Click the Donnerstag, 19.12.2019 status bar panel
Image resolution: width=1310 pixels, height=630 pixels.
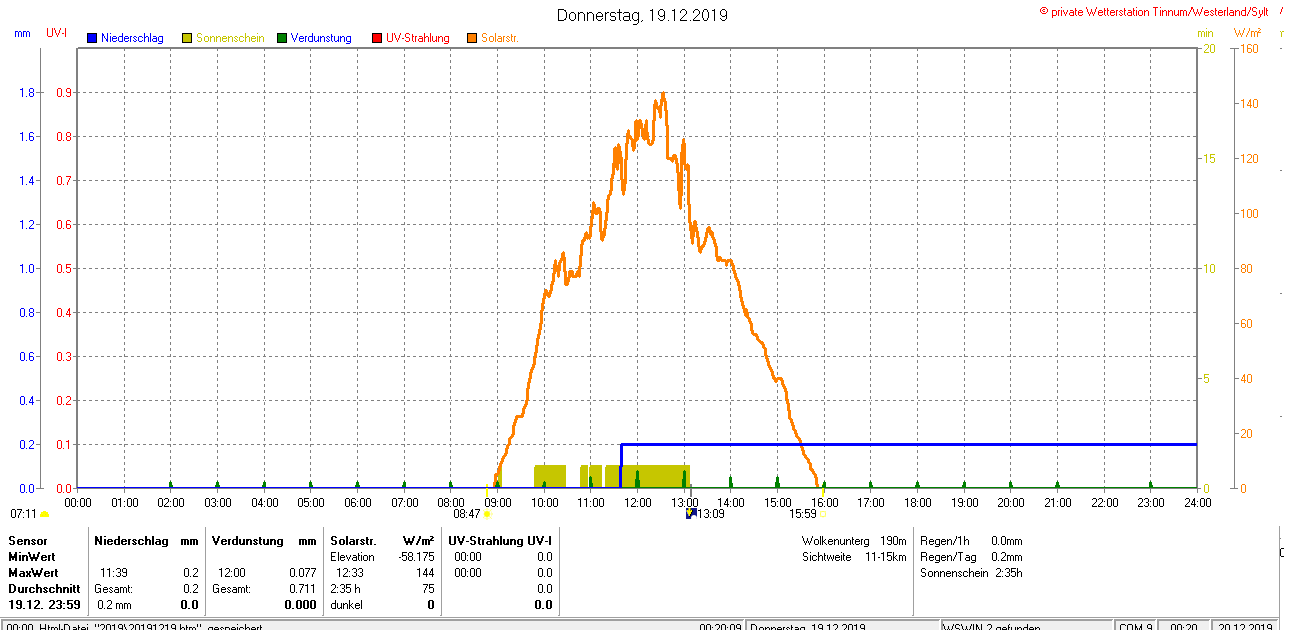(x=842, y=626)
